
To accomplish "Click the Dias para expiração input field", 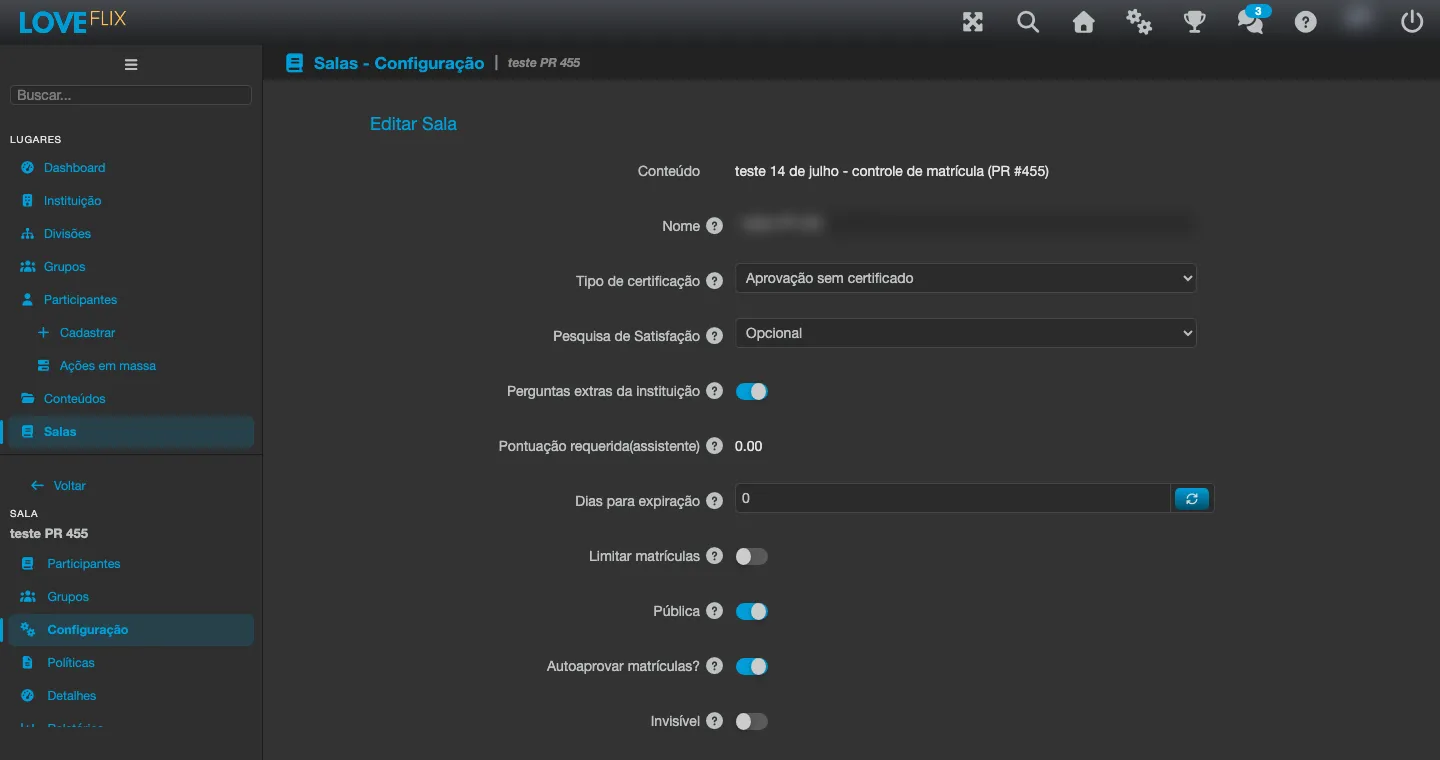I will tap(953, 498).
